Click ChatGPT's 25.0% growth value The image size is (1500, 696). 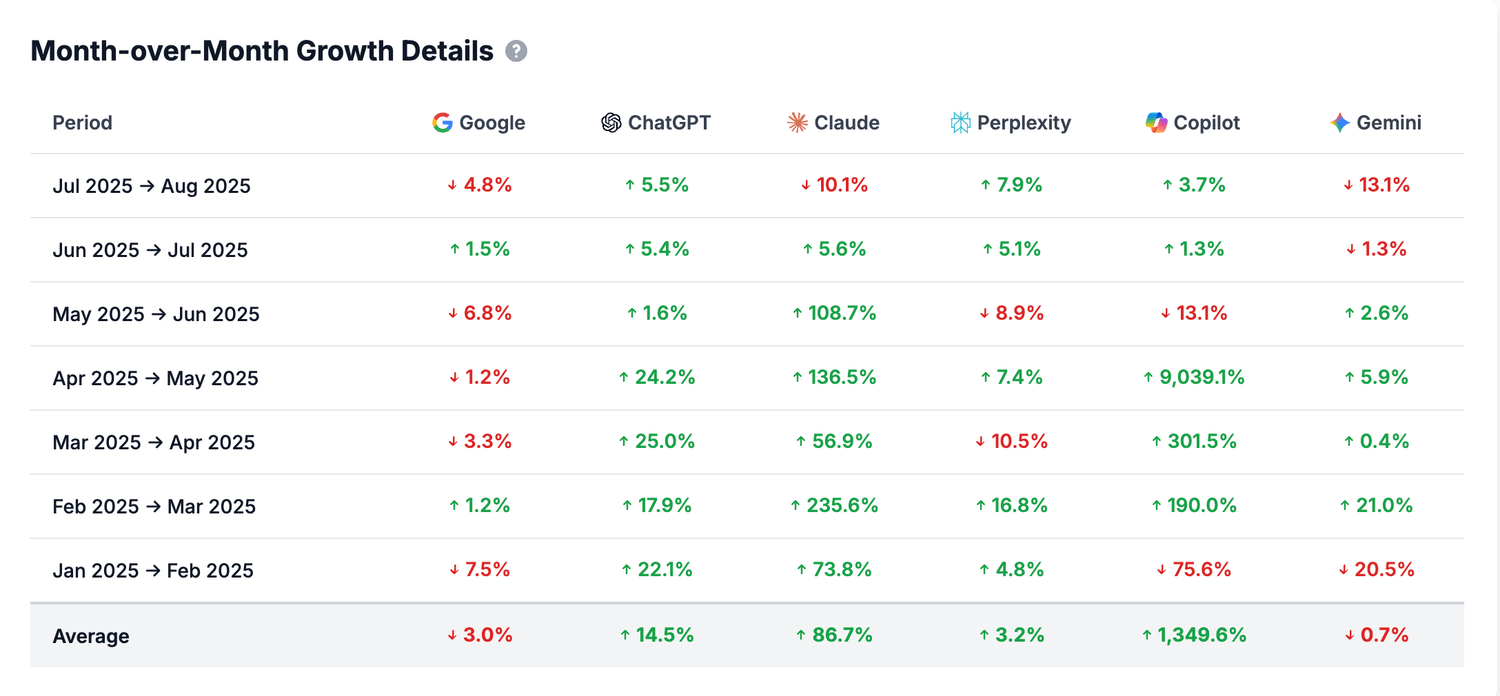656,441
